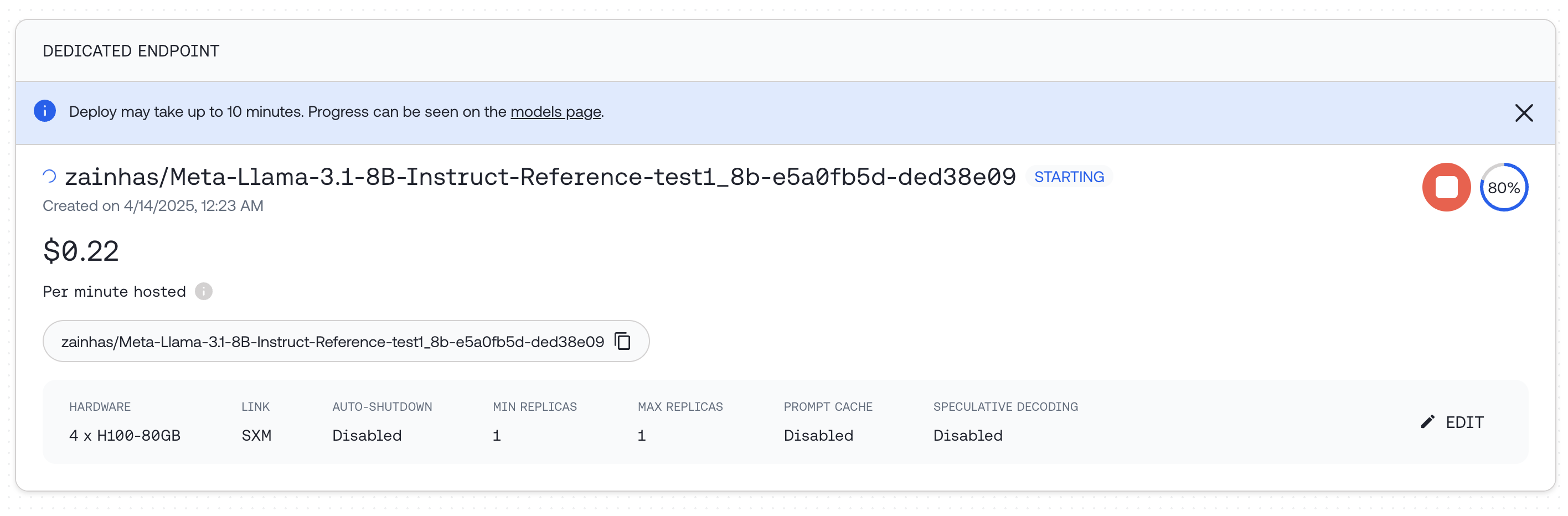
Task: Click the Speculative Decoding Disabled value
Action: (x=967, y=436)
